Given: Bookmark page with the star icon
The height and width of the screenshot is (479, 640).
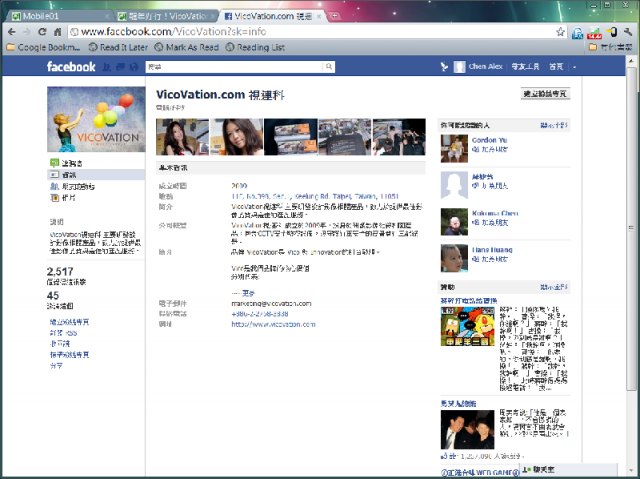Looking at the screenshot, I should [560, 32].
